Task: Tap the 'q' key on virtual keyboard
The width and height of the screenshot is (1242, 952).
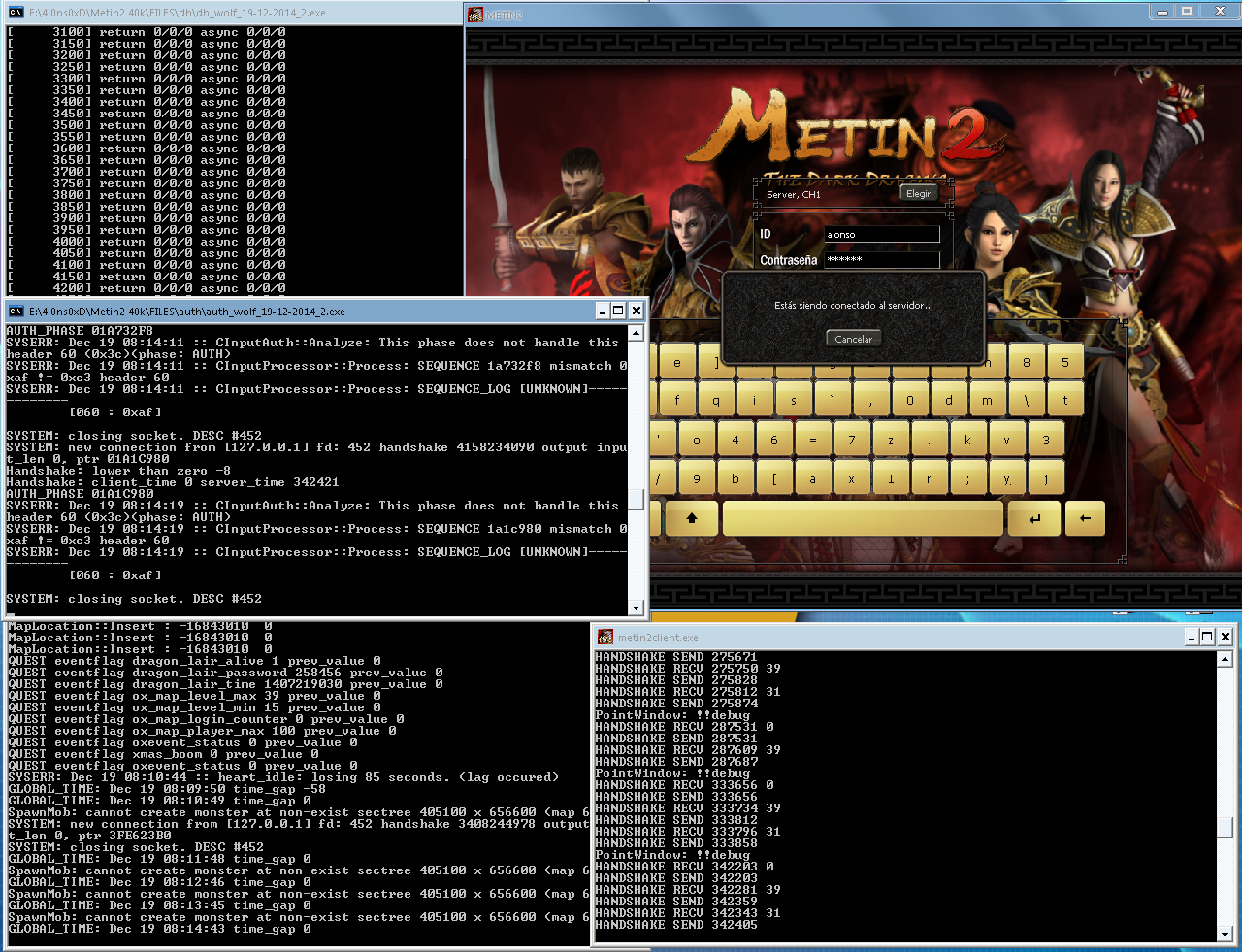Action: (x=716, y=400)
